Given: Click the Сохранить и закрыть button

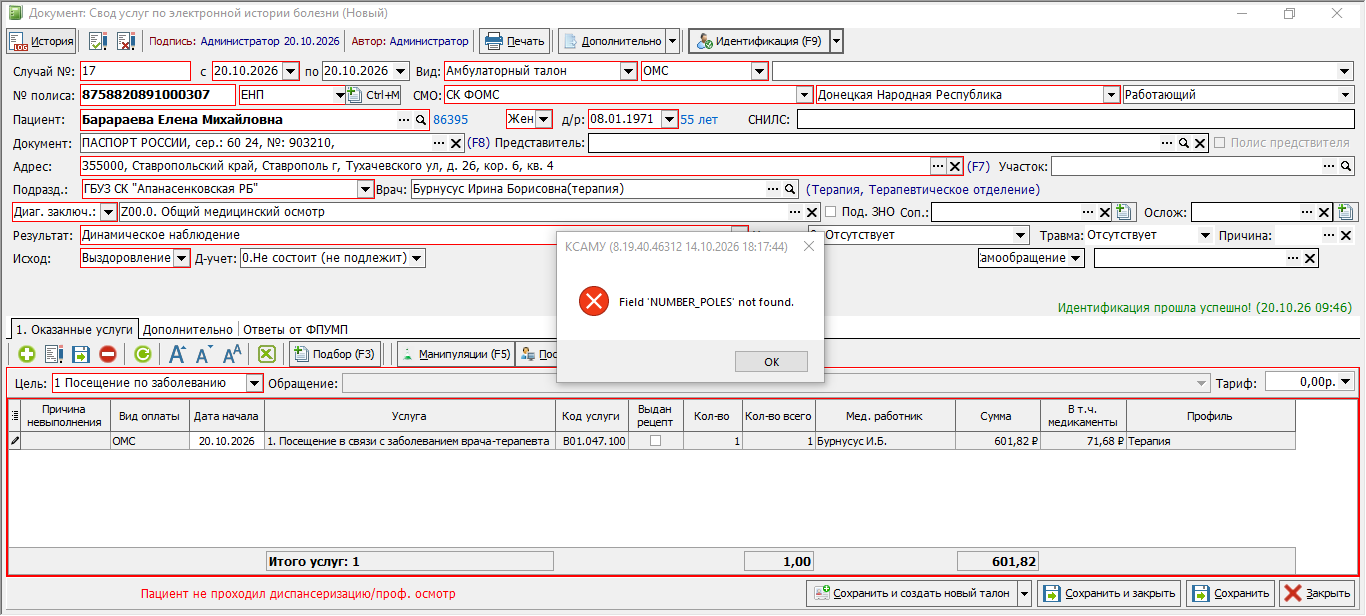Looking at the screenshot, I should [x=1109, y=593].
